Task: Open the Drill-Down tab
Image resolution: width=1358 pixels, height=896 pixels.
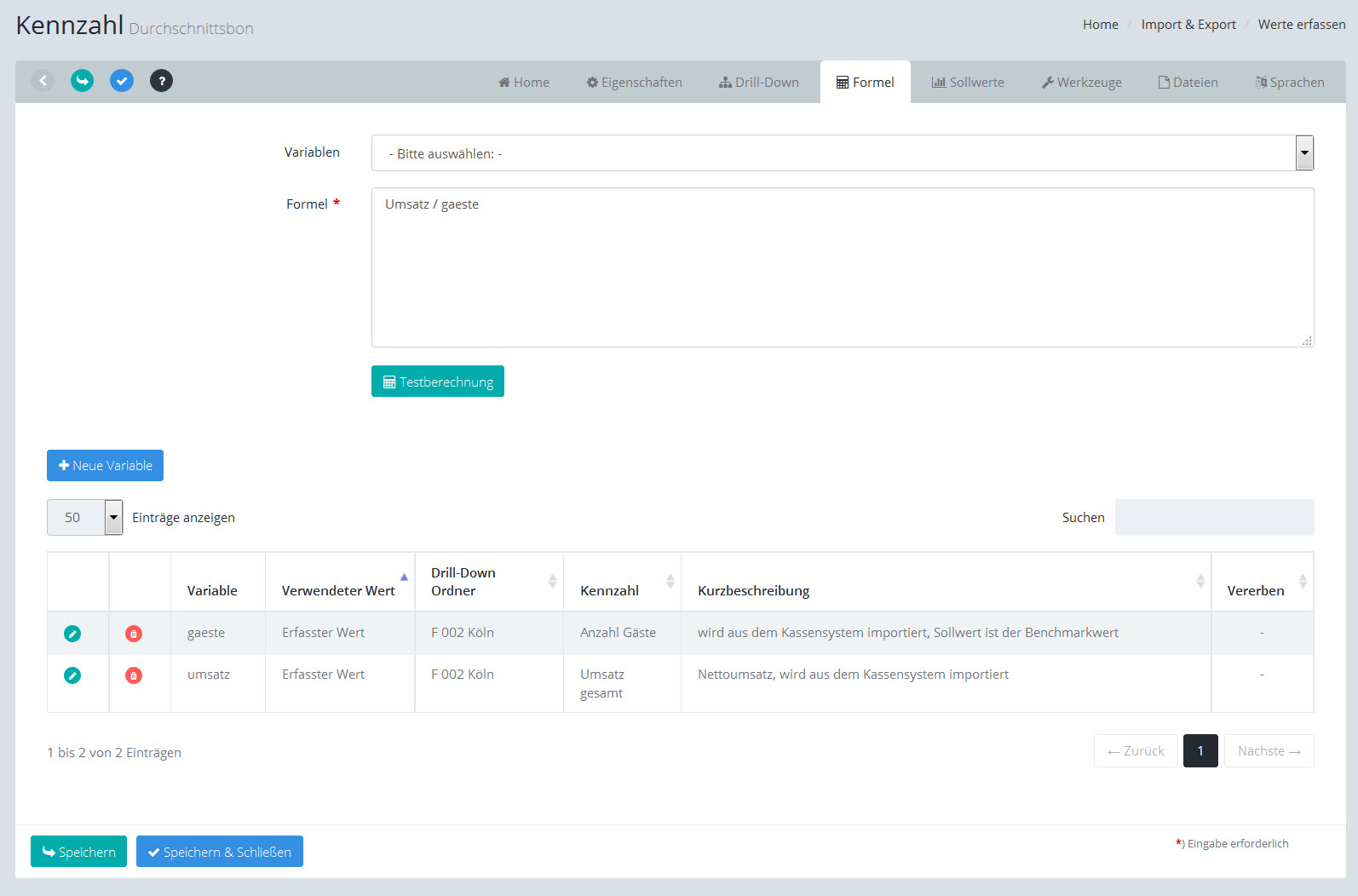Action: [758, 83]
